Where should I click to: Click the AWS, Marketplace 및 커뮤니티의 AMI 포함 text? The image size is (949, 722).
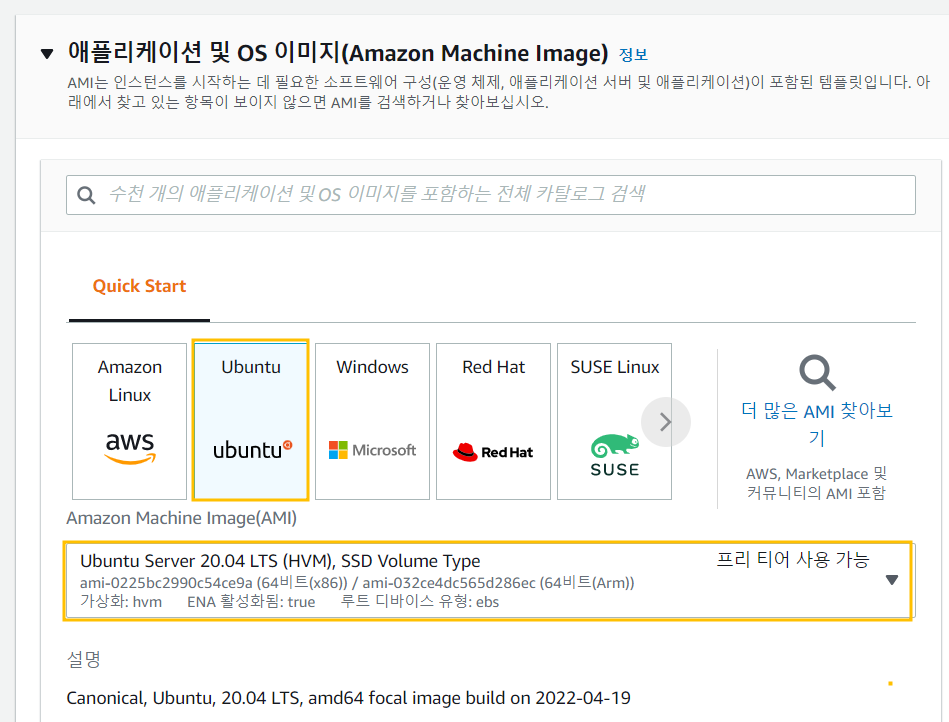tap(816, 483)
